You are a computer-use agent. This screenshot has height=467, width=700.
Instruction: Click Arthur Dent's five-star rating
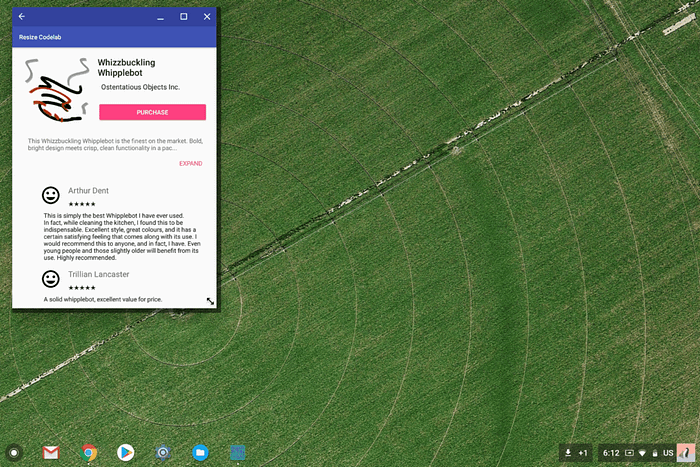(x=82, y=204)
